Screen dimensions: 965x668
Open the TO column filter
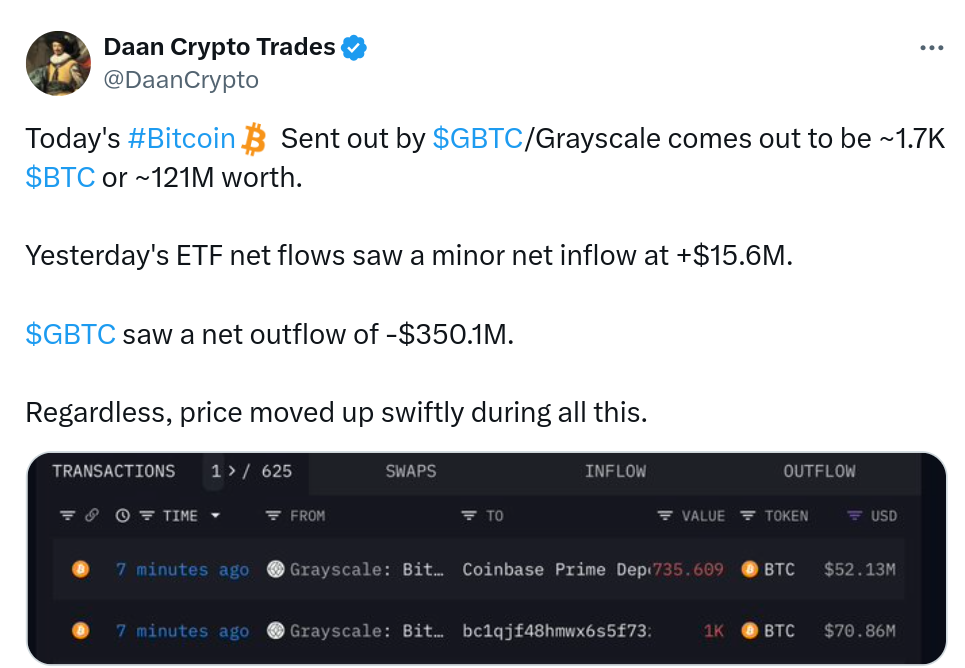(469, 515)
